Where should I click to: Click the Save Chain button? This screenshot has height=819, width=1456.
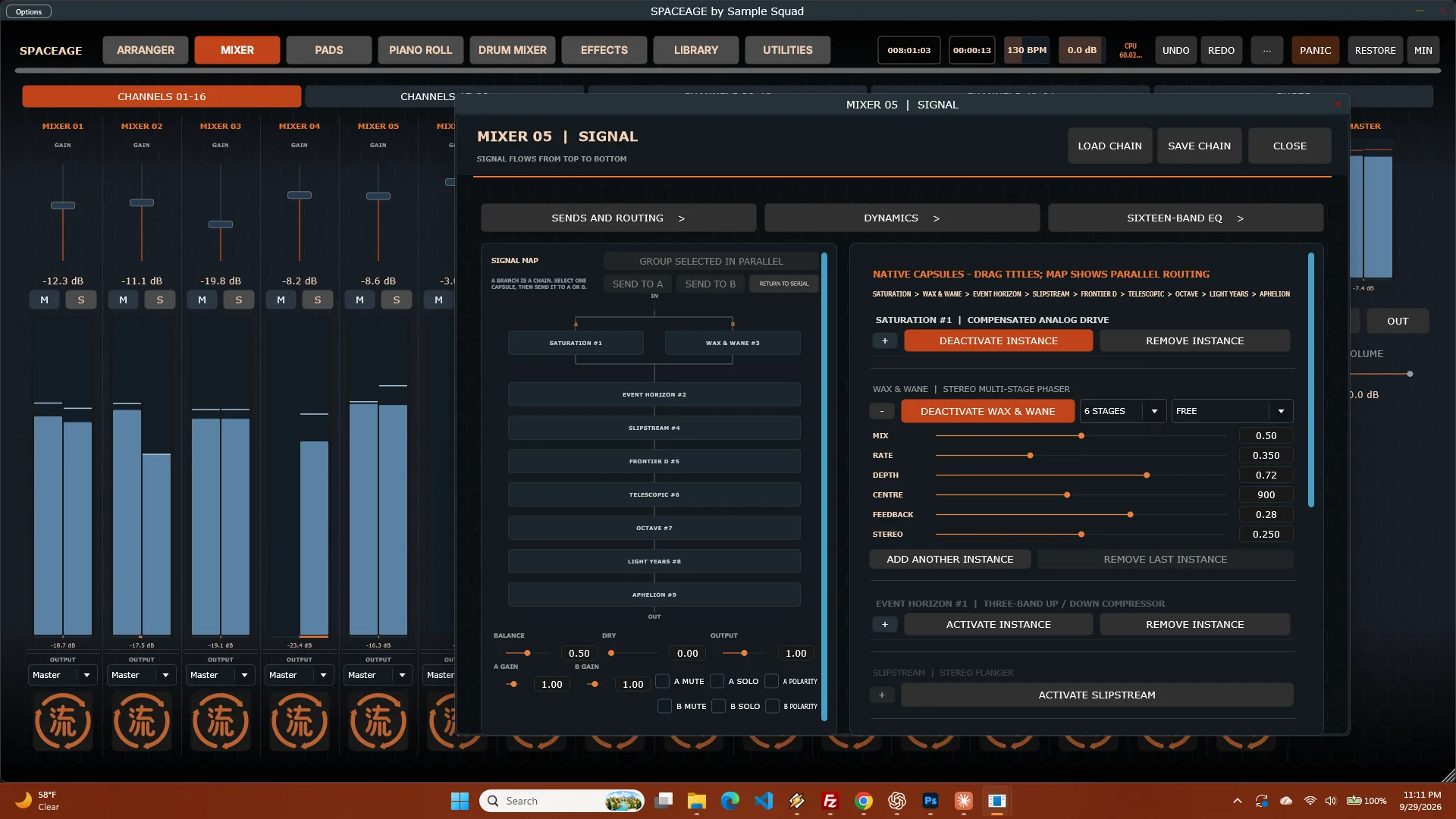pos(1199,146)
